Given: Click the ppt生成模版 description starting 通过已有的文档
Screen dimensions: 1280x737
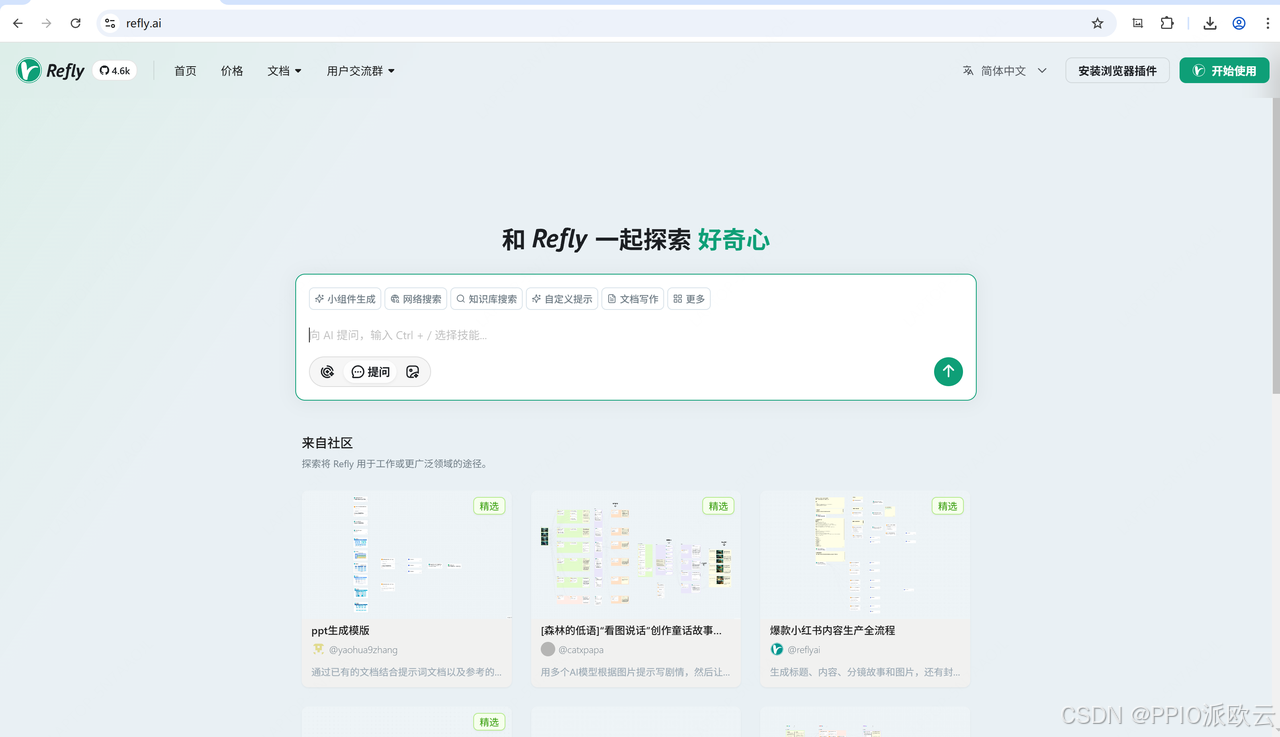Looking at the screenshot, I should 406,672.
